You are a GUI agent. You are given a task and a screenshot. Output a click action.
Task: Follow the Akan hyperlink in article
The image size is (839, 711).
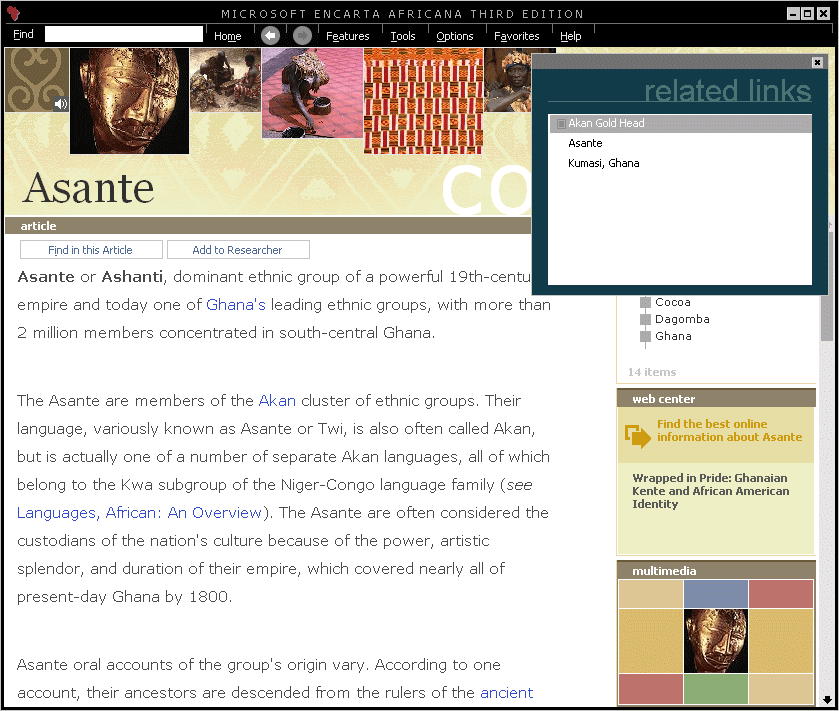[x=277, y=401]
